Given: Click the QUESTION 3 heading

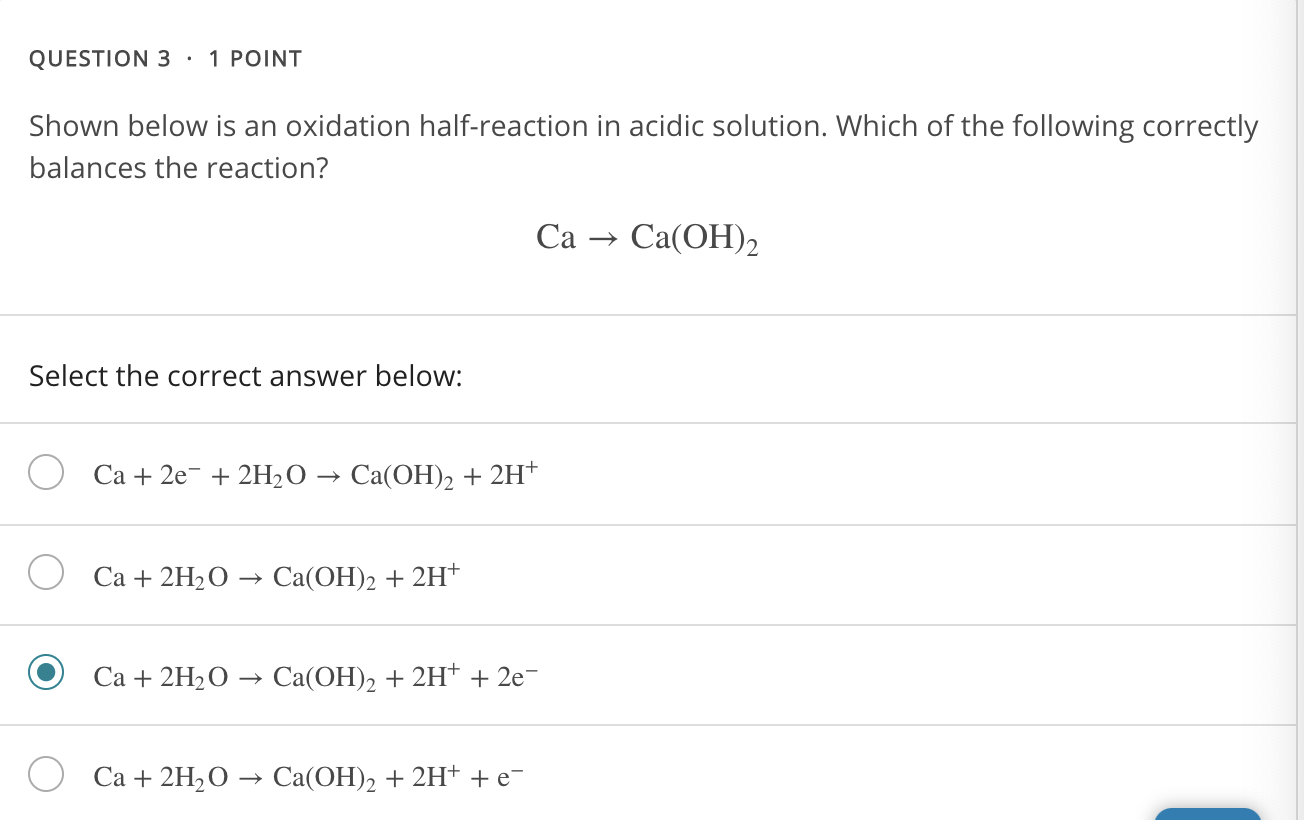Looking at the screenshot, I should pyautogui.click(x=99, y=58).
